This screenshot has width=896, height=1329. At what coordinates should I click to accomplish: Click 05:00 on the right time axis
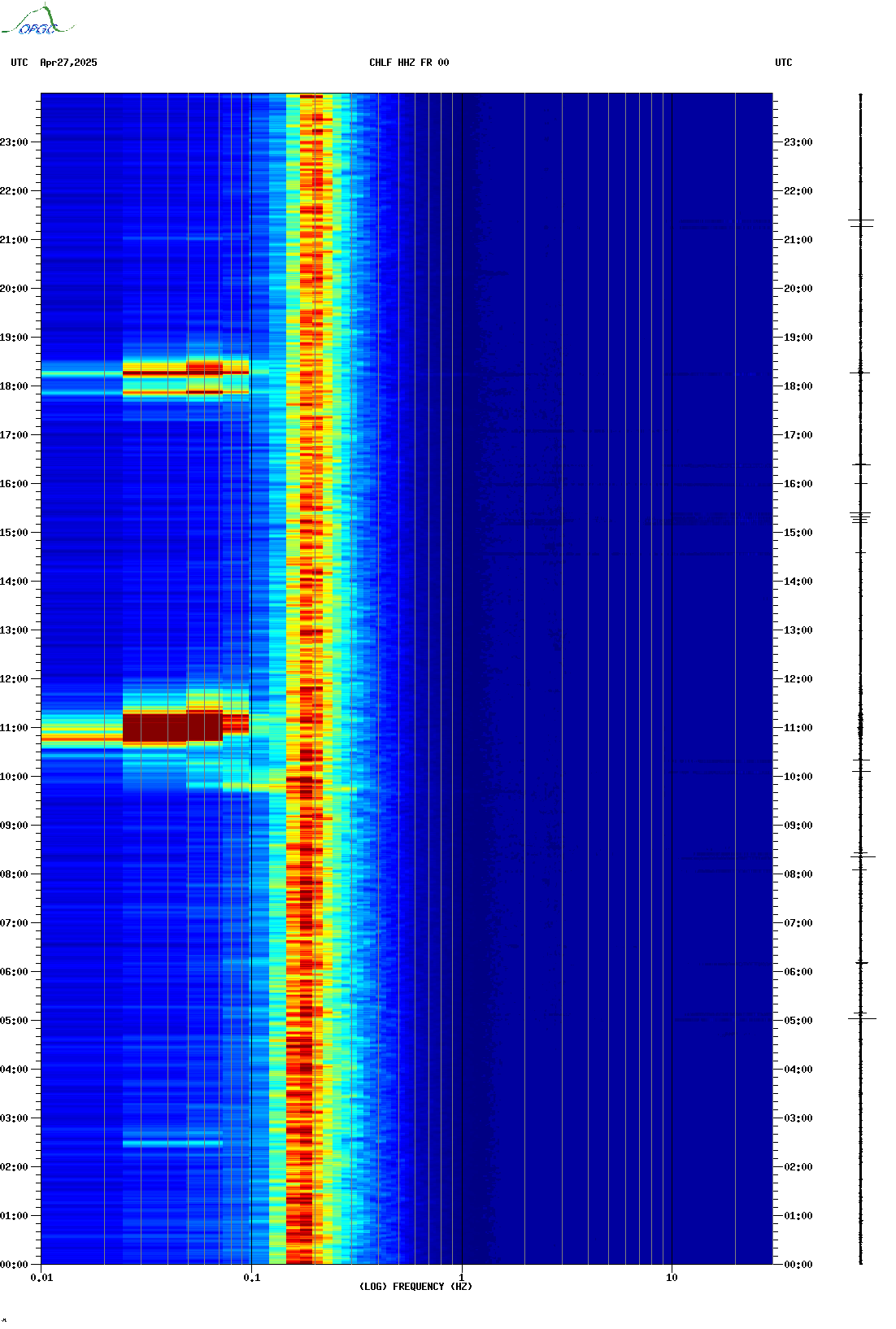[x=798, y=1021]
